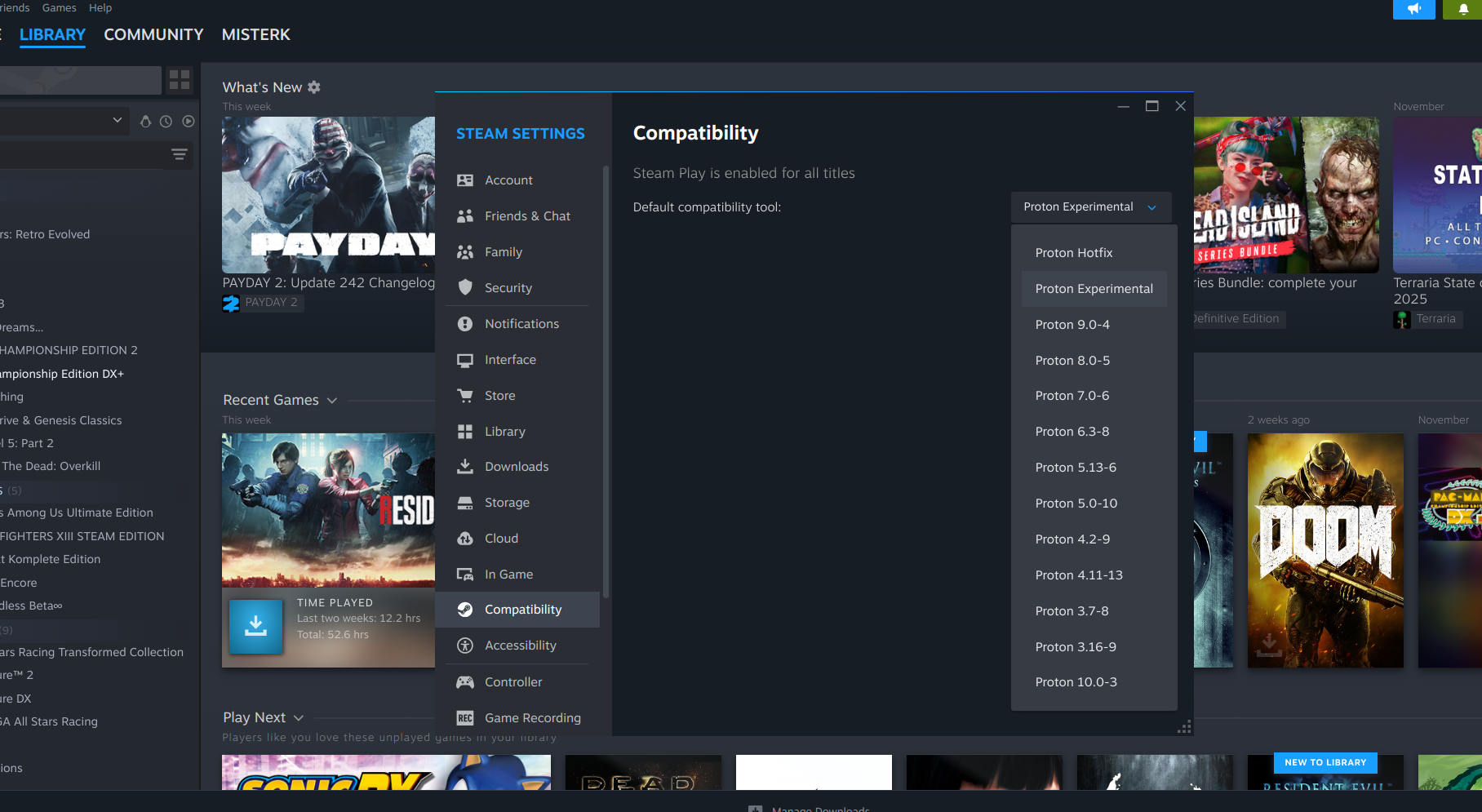
Task: Click the library grid view icon
Action: point(180,80)
